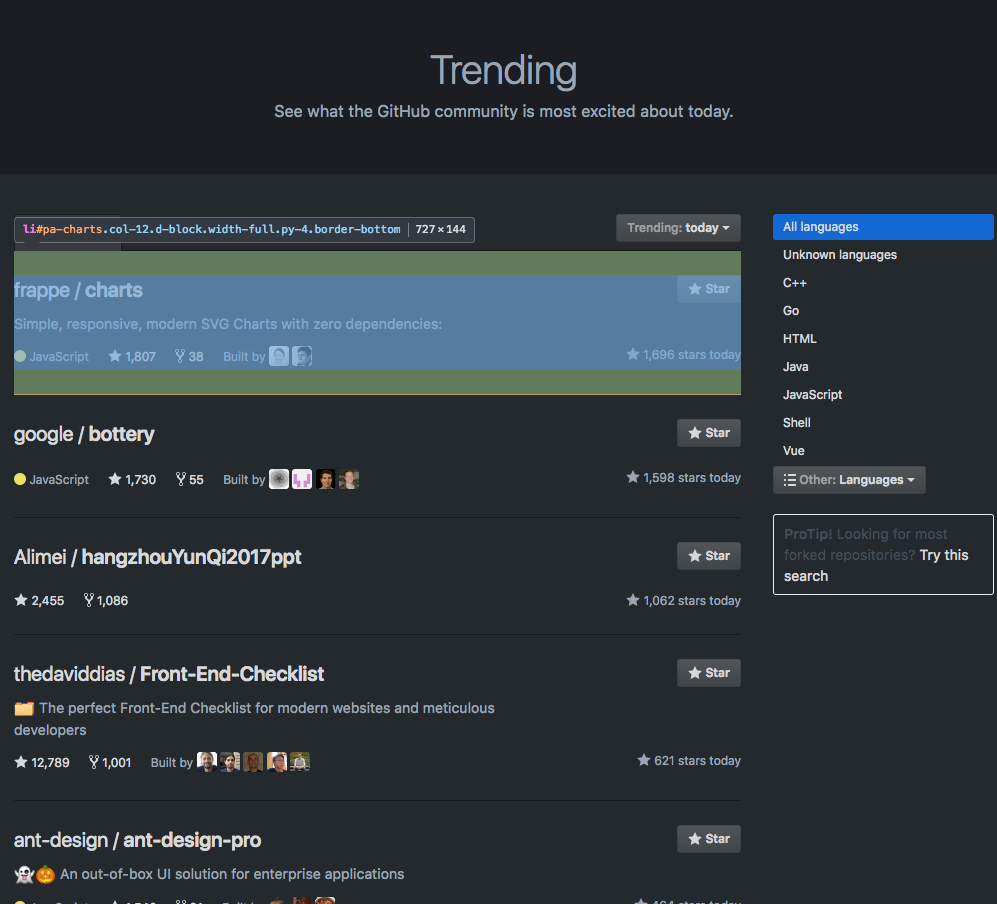997x904 pixels.
Task: Star the ant-design/ant-design-pro repository
Action: point(708,838)
